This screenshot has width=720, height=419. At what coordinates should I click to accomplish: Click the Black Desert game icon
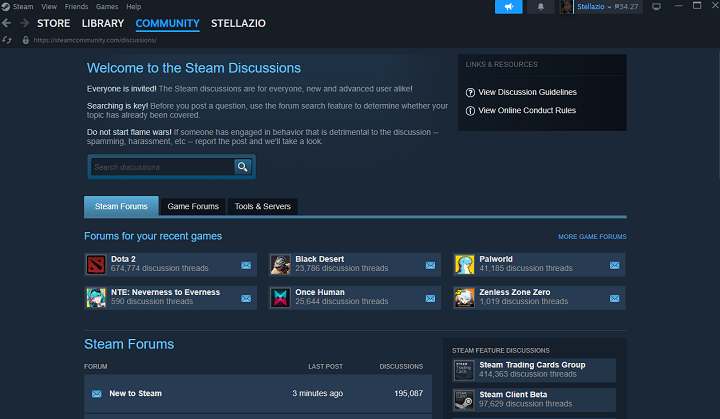[x=280, y=264]
